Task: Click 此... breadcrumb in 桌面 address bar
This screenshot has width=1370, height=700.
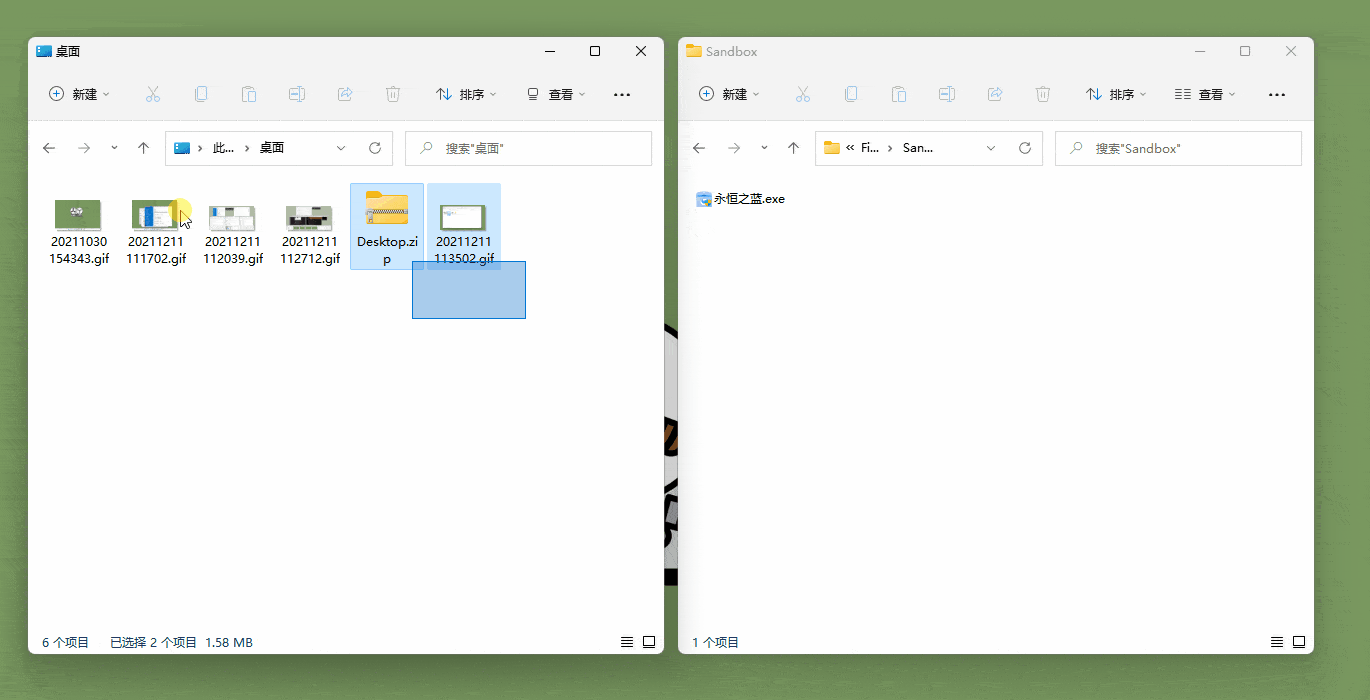Action: (x=223, y=148)
